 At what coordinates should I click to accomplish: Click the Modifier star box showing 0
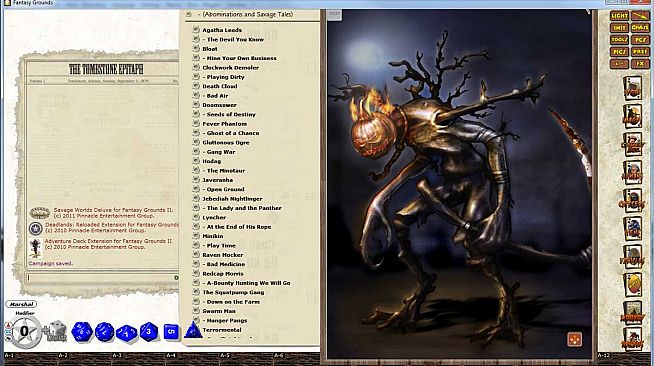click(25, 332)
